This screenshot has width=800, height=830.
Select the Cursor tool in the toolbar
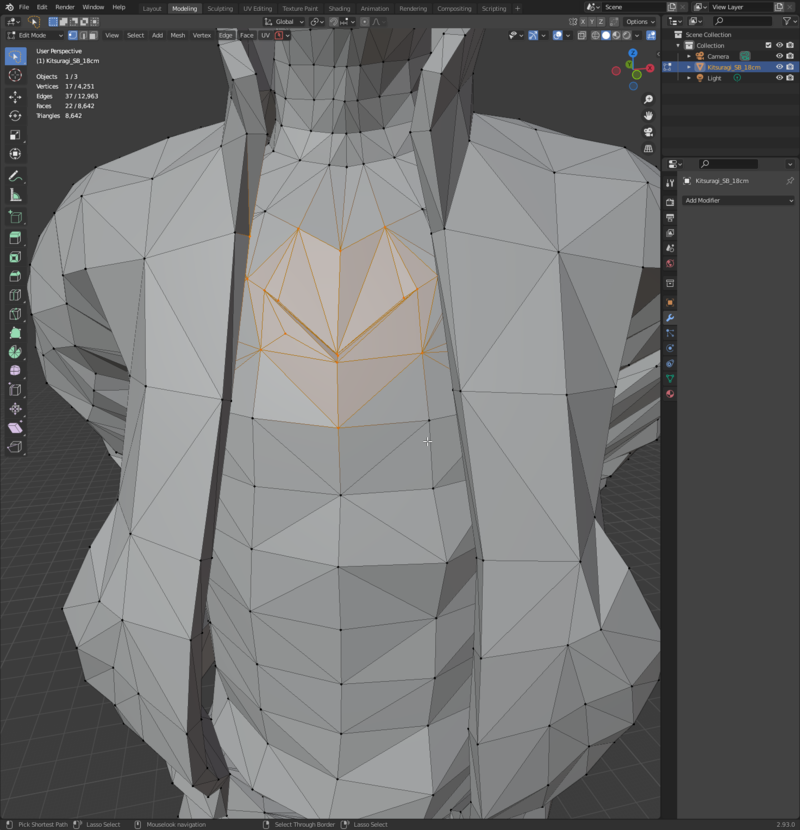point(15,75)
